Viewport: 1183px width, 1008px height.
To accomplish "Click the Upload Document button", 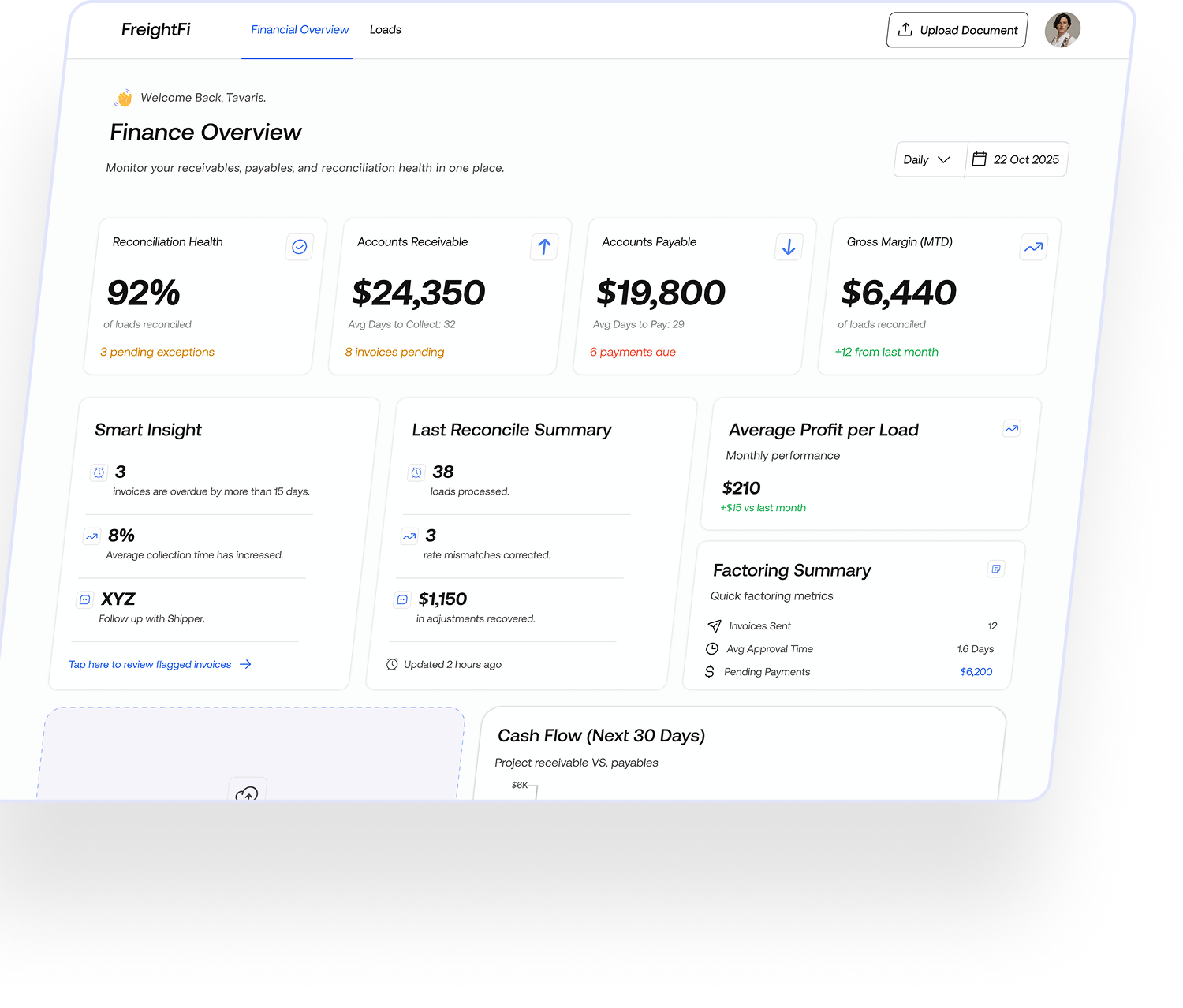I will point(956,30).
